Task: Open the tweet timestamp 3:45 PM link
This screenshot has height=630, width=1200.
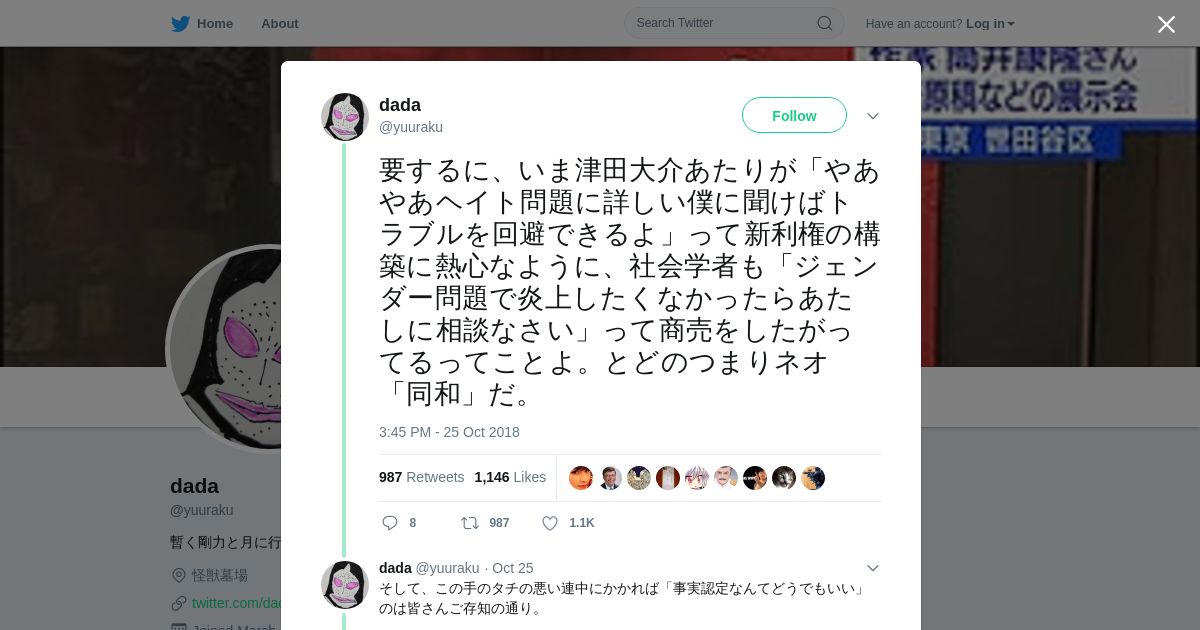Action: [449, 432]
